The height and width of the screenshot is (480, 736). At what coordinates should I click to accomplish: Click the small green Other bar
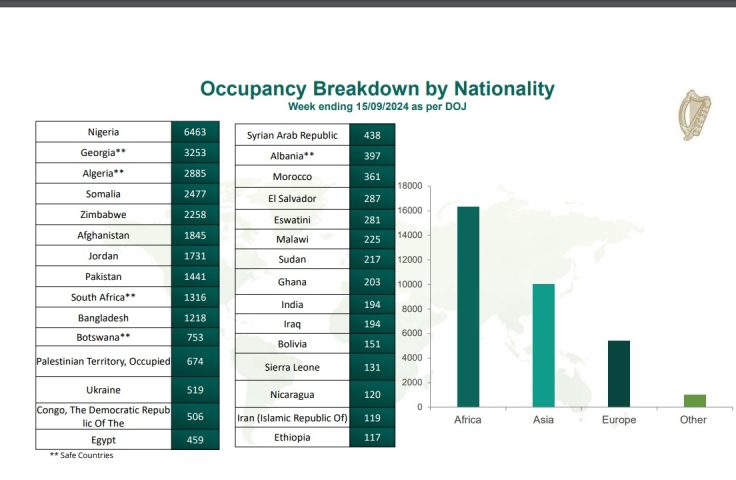(x=694, y=400)
